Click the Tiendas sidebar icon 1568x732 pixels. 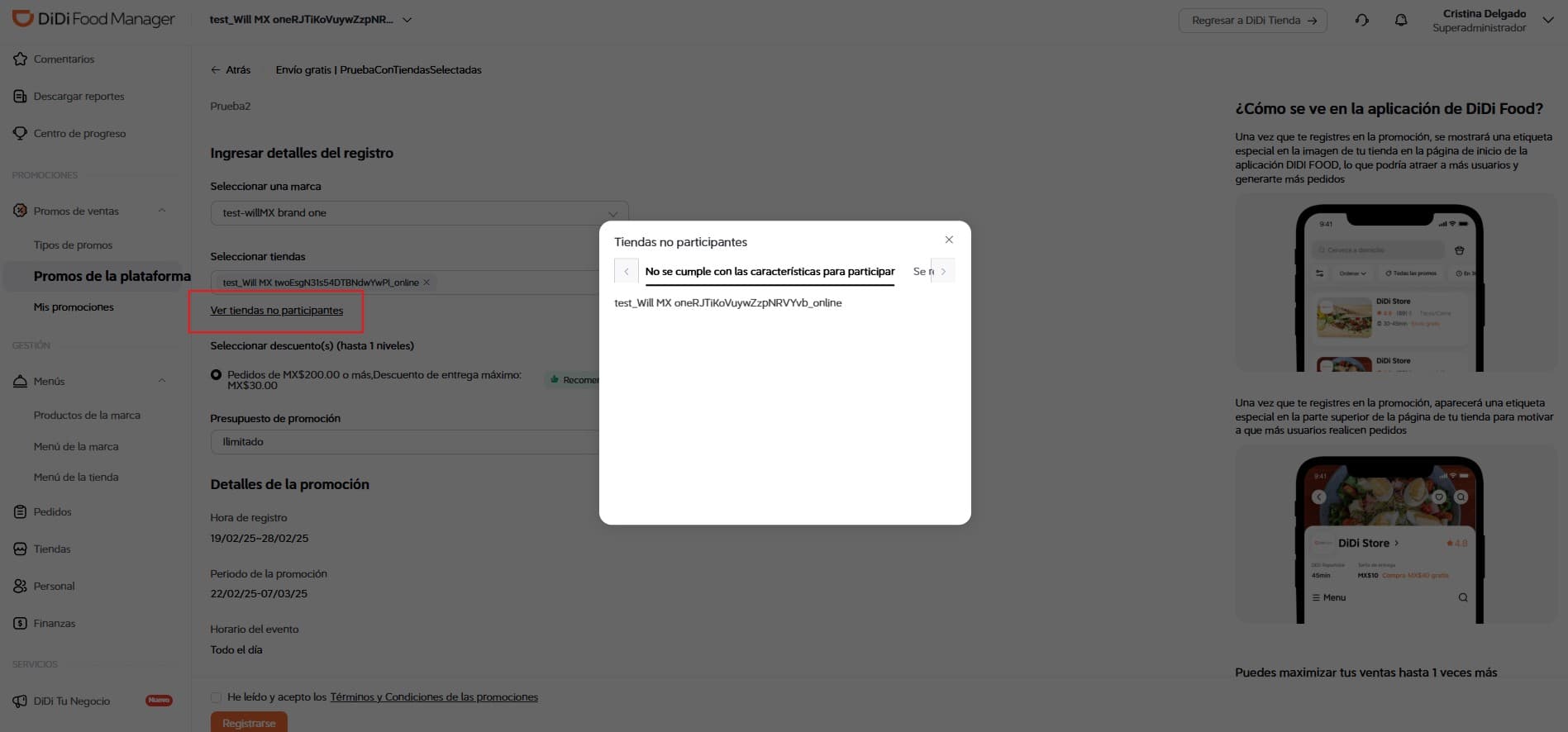[20, 549]
